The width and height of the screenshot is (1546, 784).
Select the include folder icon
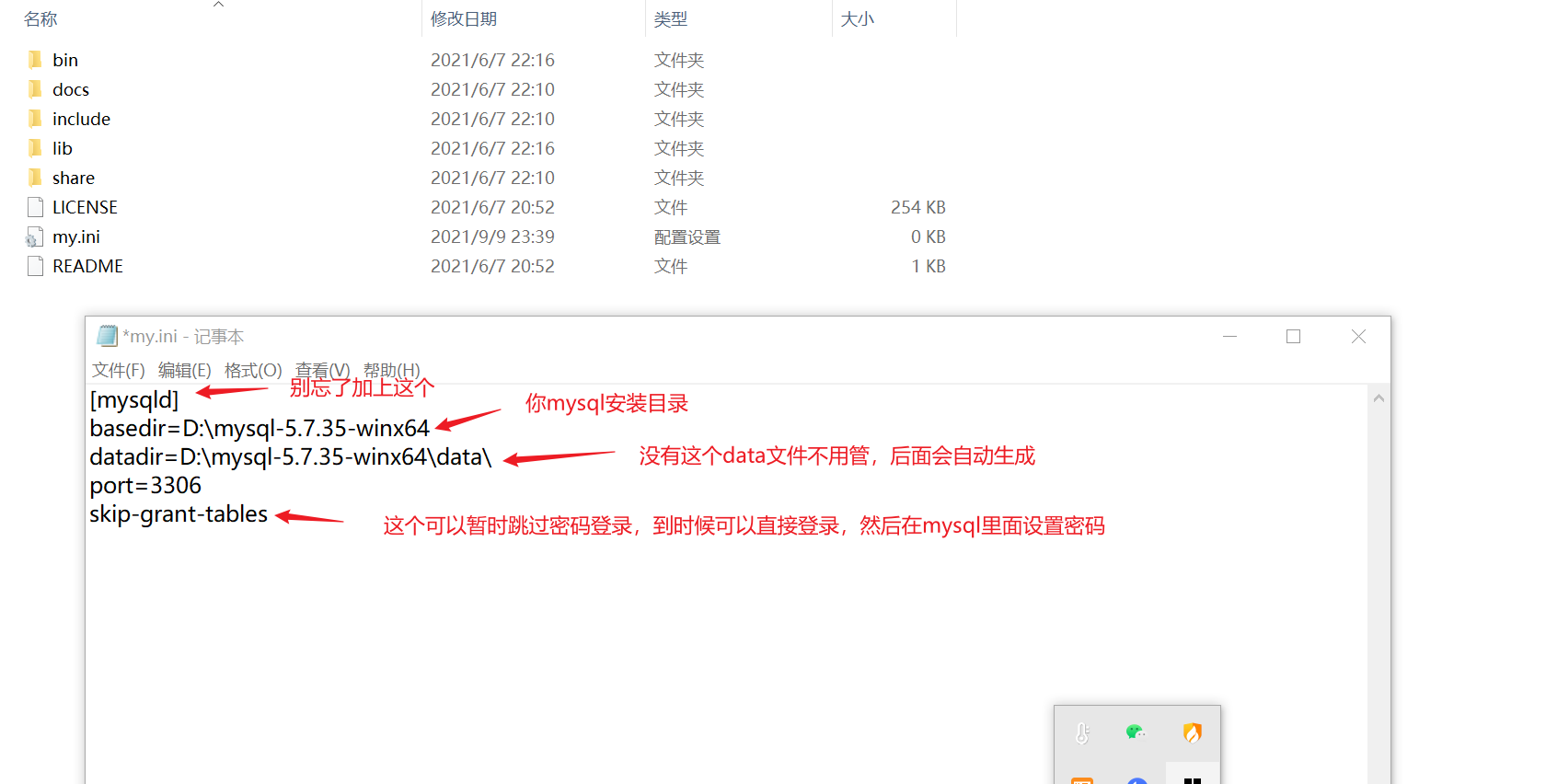(x=35, y=119)
